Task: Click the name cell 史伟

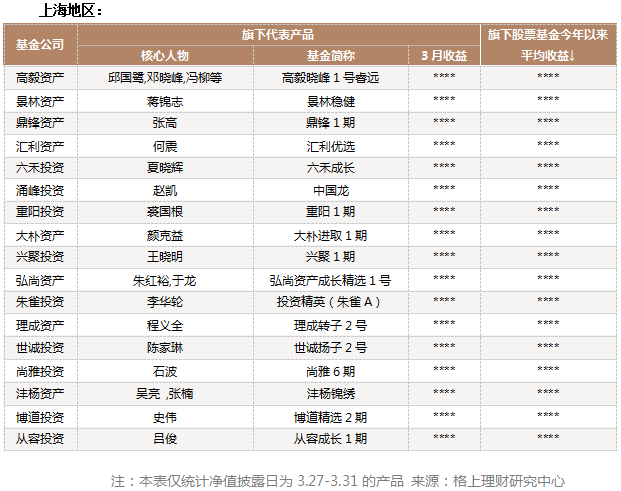Action: click(165, 418)
